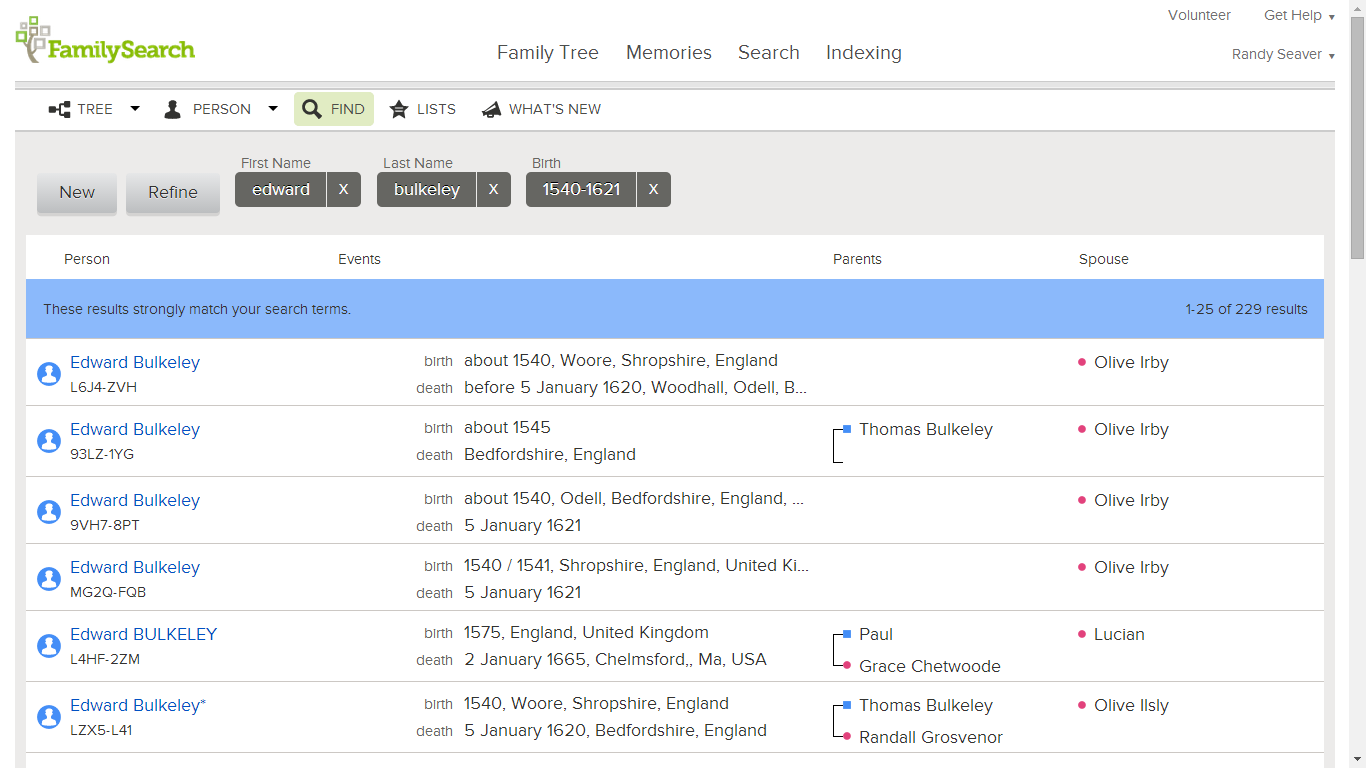1366x768 pixels.
Task: Remove the edward First Name filter
Action: 344,189
